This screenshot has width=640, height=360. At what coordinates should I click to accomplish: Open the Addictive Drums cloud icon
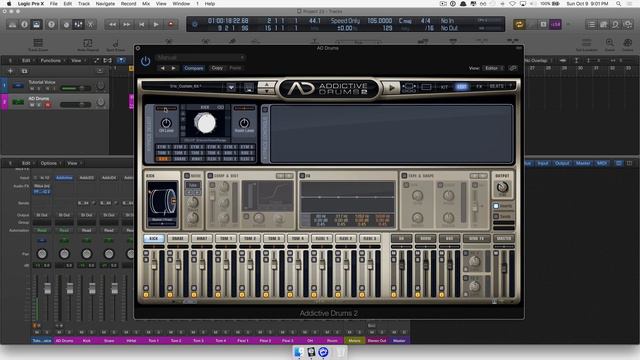[409, 87]
